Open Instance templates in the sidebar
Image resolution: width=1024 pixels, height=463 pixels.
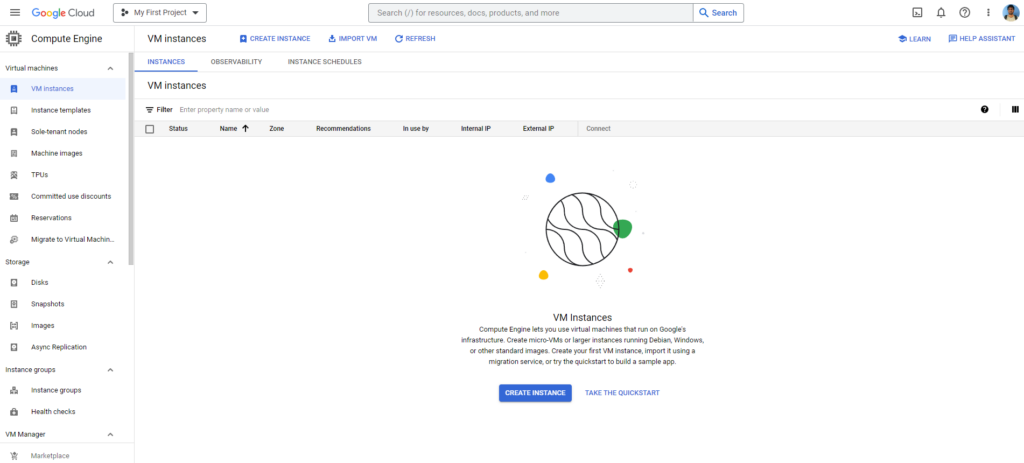coord(63,110)
